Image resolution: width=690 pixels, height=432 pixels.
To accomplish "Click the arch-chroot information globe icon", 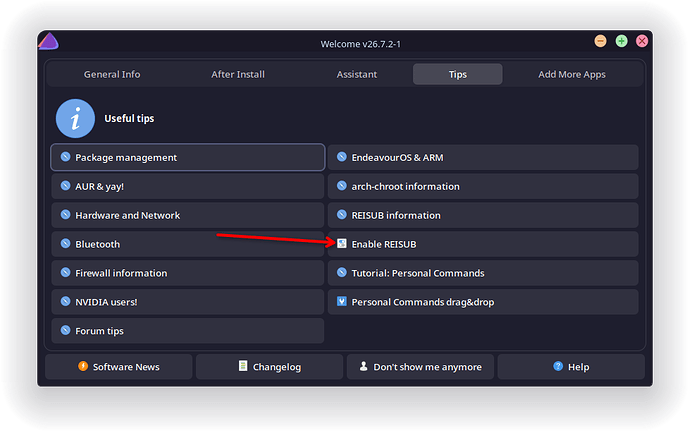I will coord(342,186).
